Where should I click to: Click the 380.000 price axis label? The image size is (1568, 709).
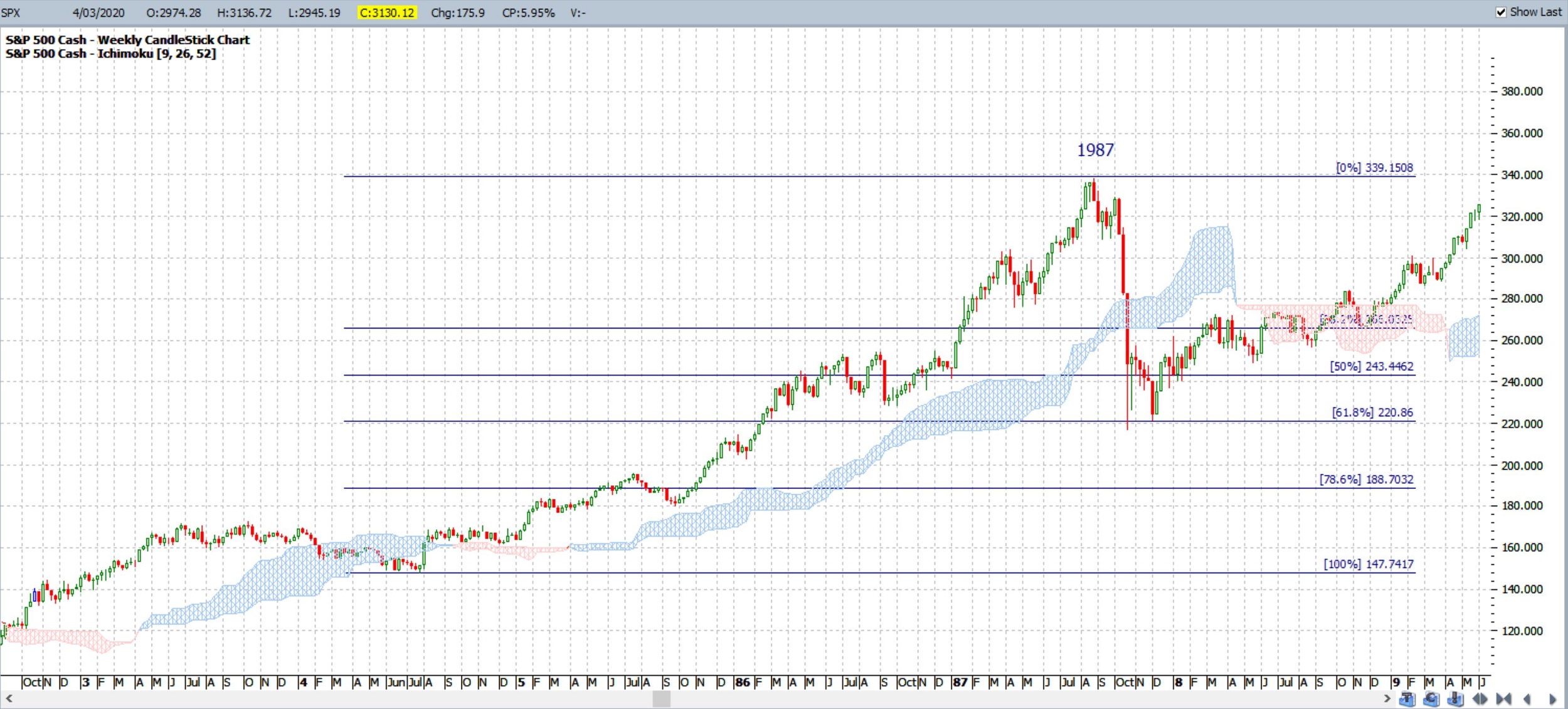pyautogui.click(x=1522, y=92)
